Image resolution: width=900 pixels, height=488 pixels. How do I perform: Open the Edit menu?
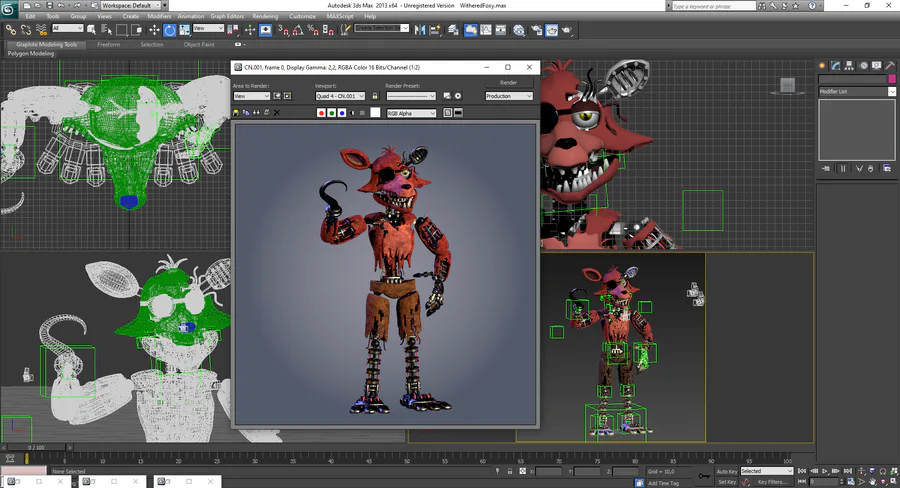point(30,16)
